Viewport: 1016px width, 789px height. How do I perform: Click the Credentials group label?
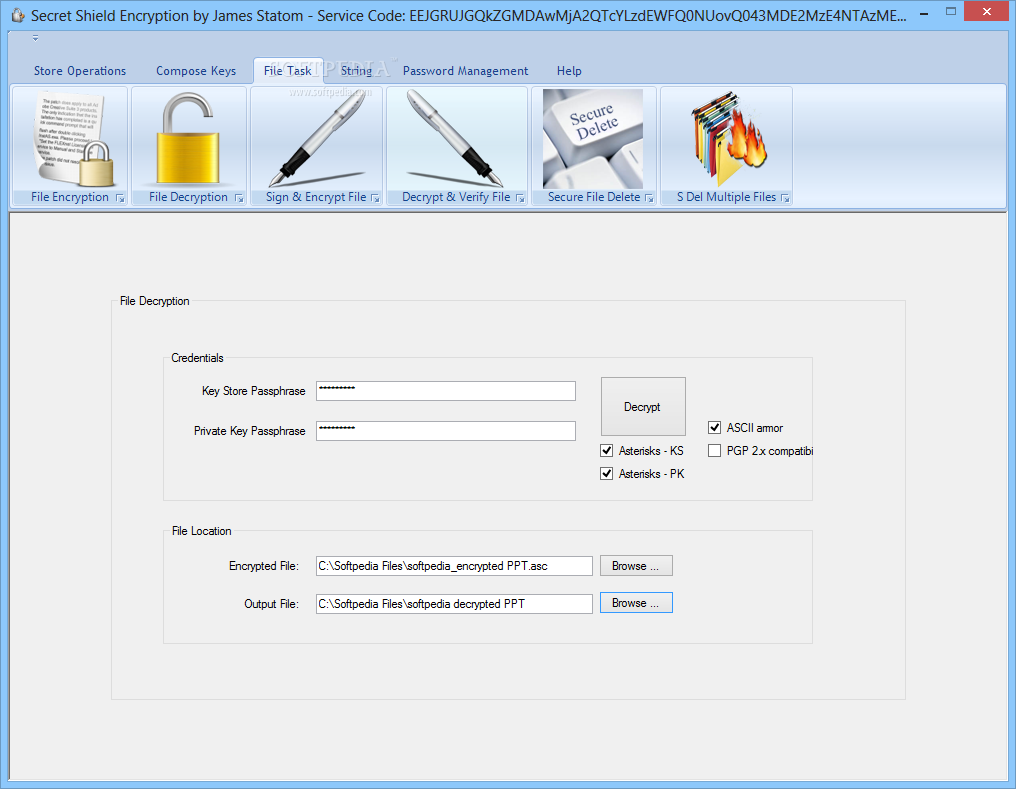coord(197,358)
